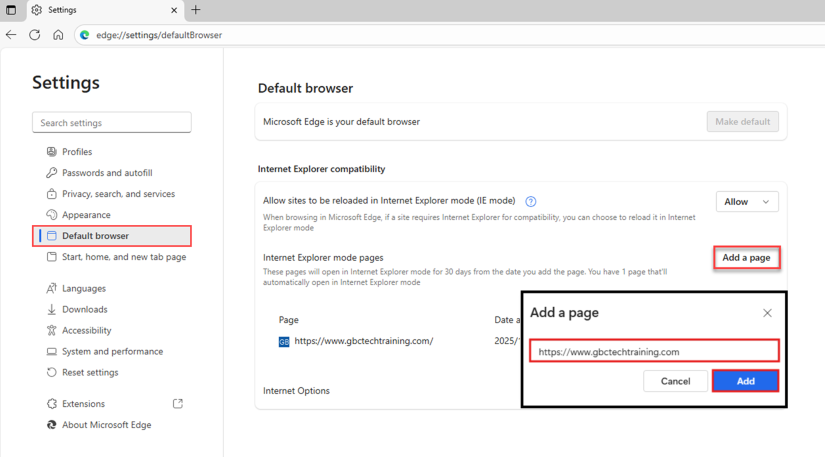The height and width of the screenshot is (457, 825).
Task: Click the System laptop icon
Action: [52, 351]
